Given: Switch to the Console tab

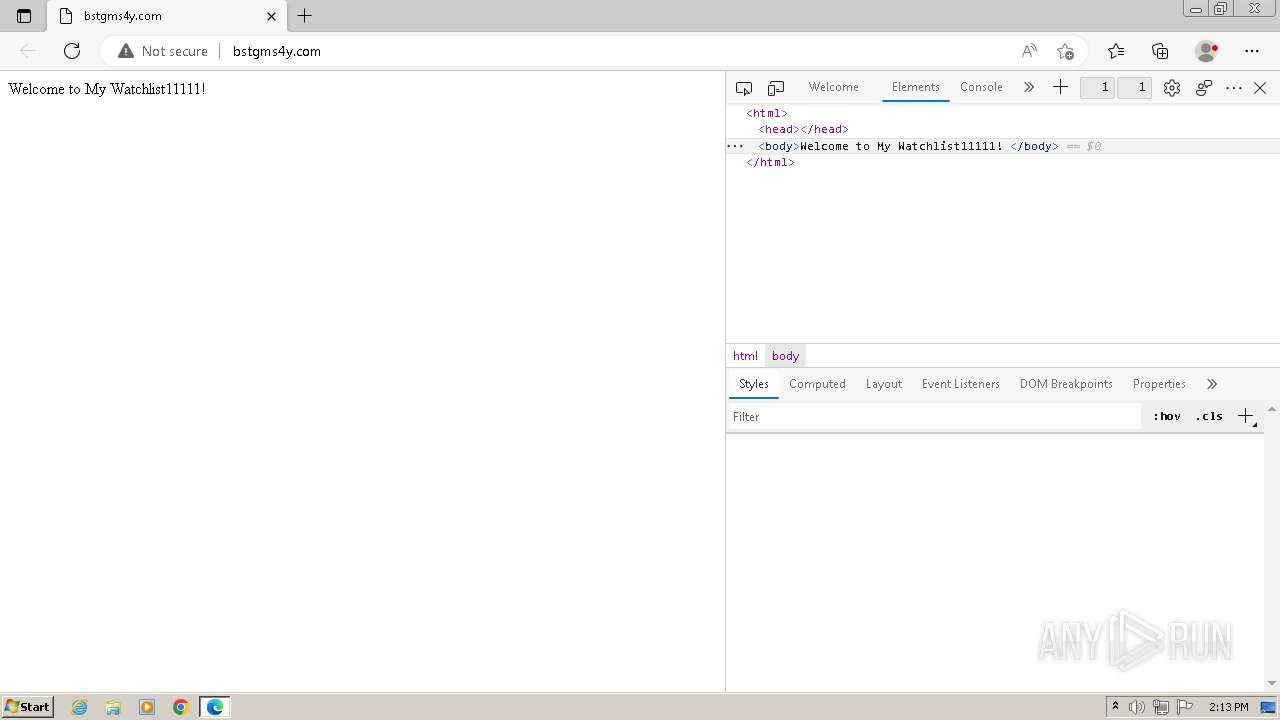Looking at the screenshot, I should click(x=981, y=87).
